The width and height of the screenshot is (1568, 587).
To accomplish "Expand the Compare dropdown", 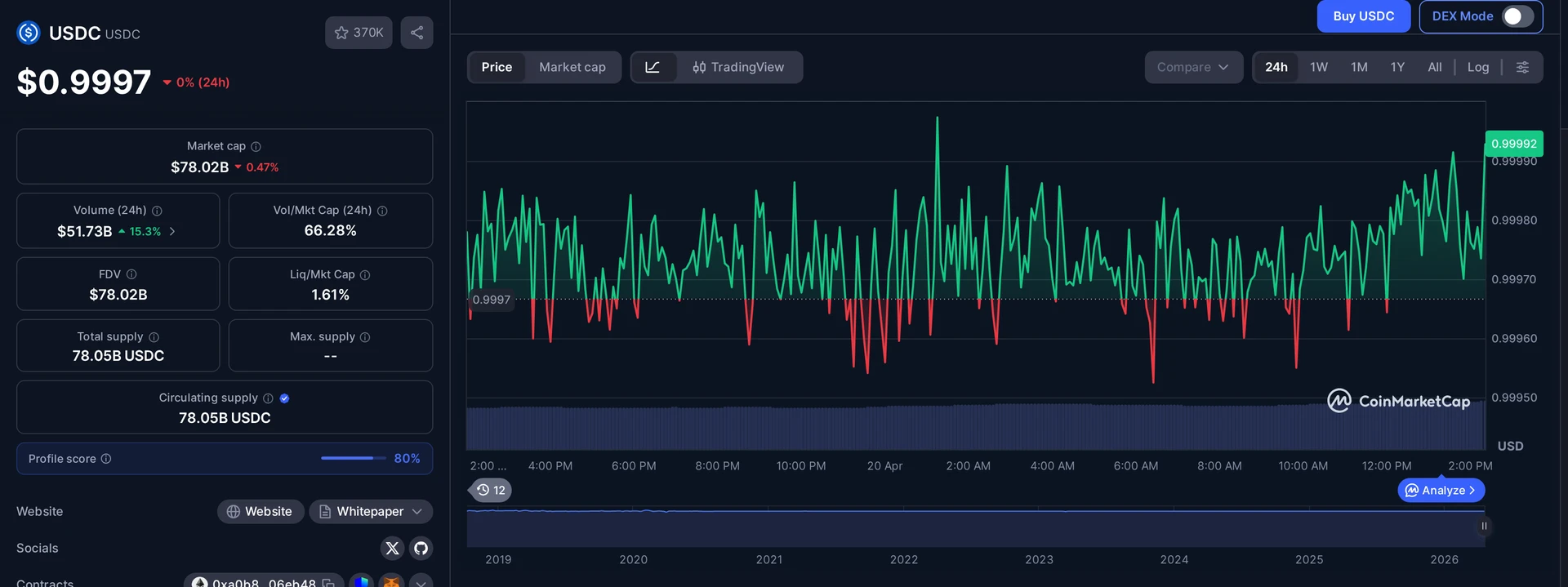I will 1193,67.
